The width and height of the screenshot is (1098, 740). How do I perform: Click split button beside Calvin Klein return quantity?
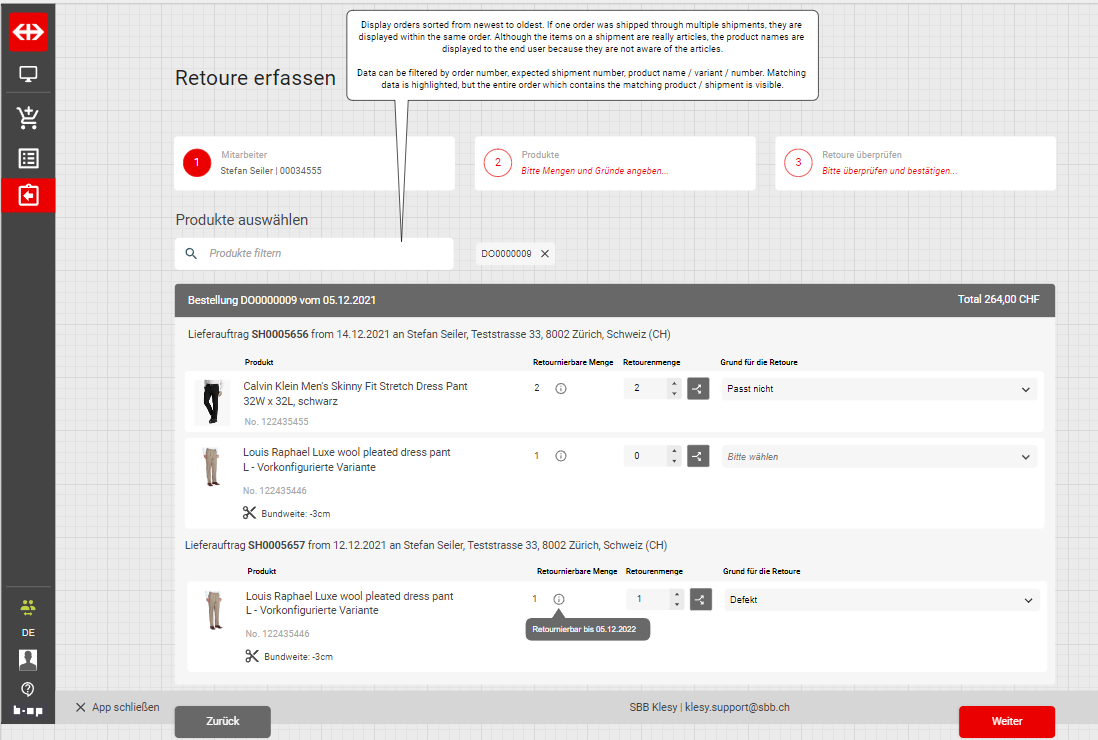(698, 388)
